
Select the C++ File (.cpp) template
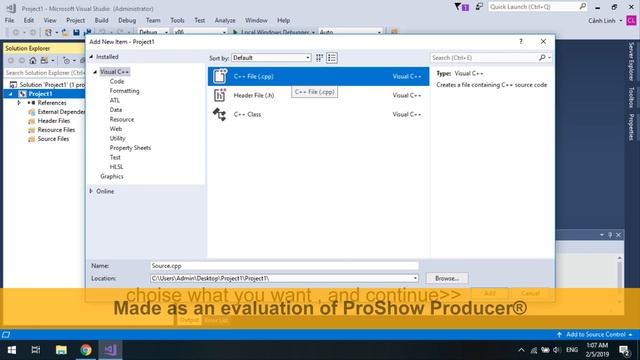[318, 76]
